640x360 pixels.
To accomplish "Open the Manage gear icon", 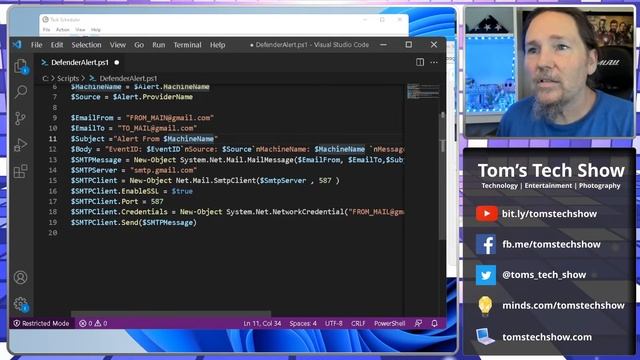I will coord(20,304).
